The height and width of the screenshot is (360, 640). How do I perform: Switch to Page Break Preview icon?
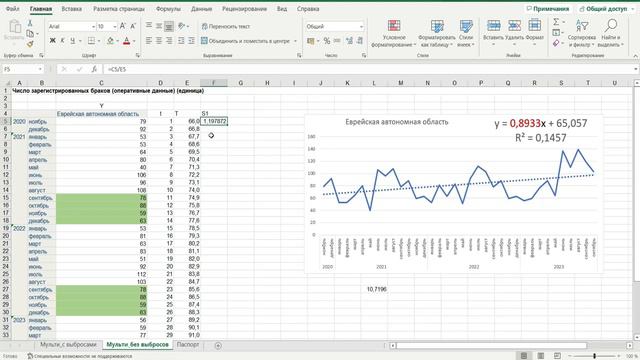pyautogui.click(x=557, y=356)
